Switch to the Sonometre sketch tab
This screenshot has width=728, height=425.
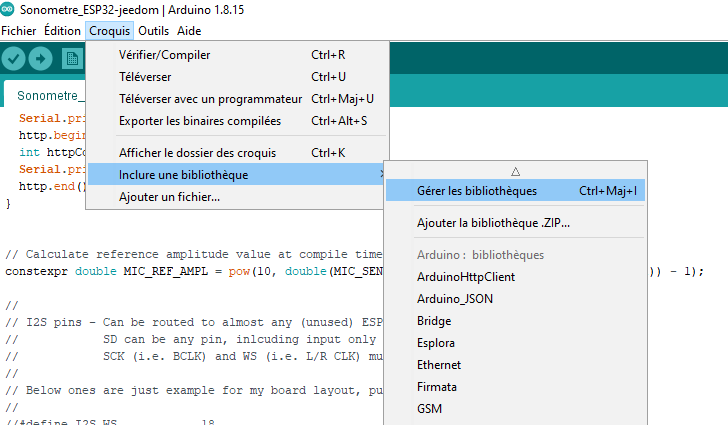click(x=45, y=95)
